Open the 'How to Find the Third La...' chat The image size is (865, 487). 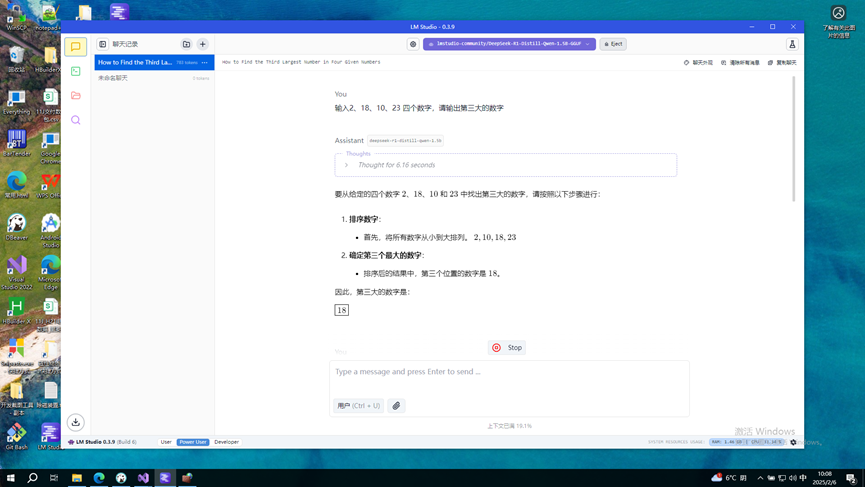click(x=154, y=62)
